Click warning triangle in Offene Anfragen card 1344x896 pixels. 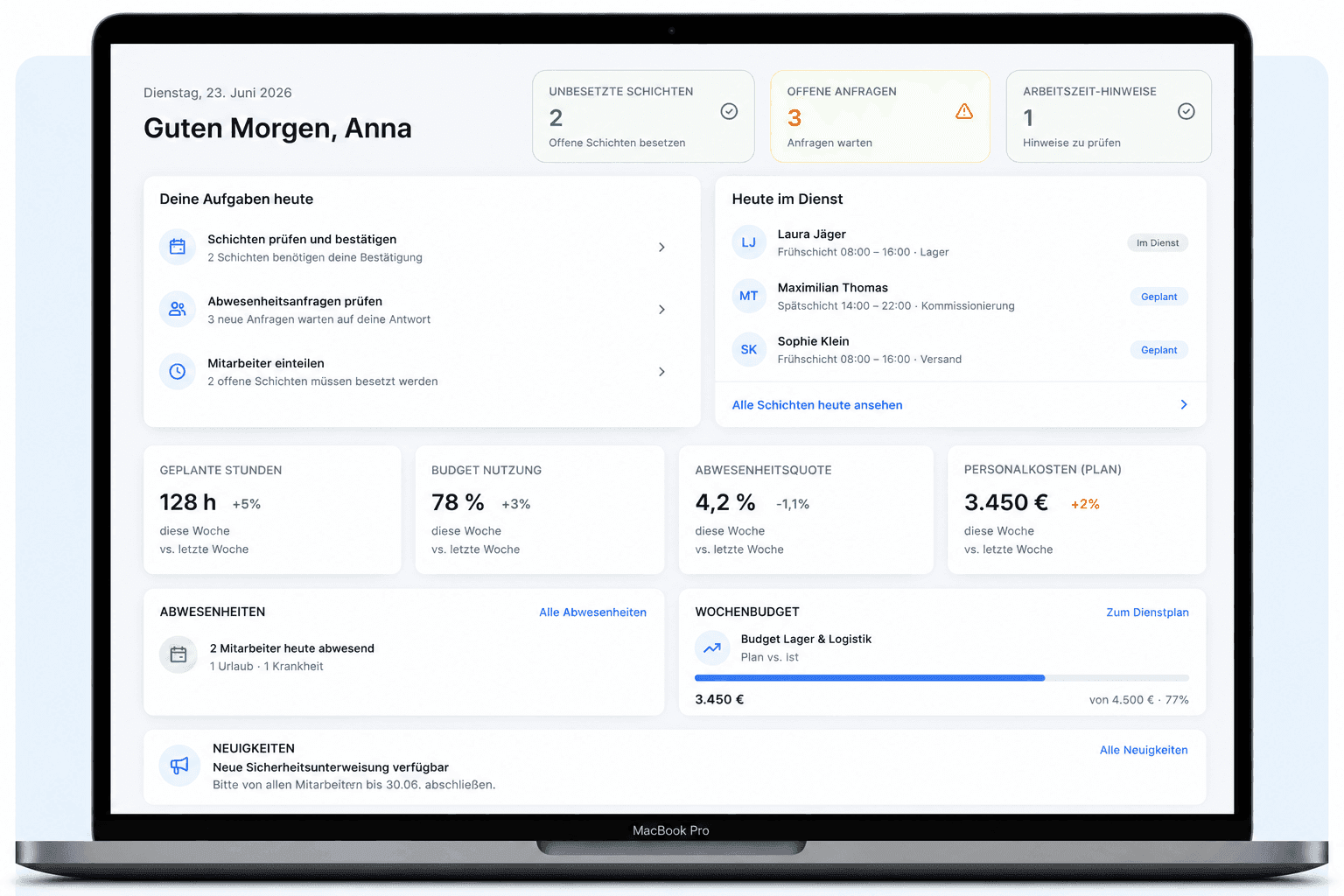(x=964, y=111)
